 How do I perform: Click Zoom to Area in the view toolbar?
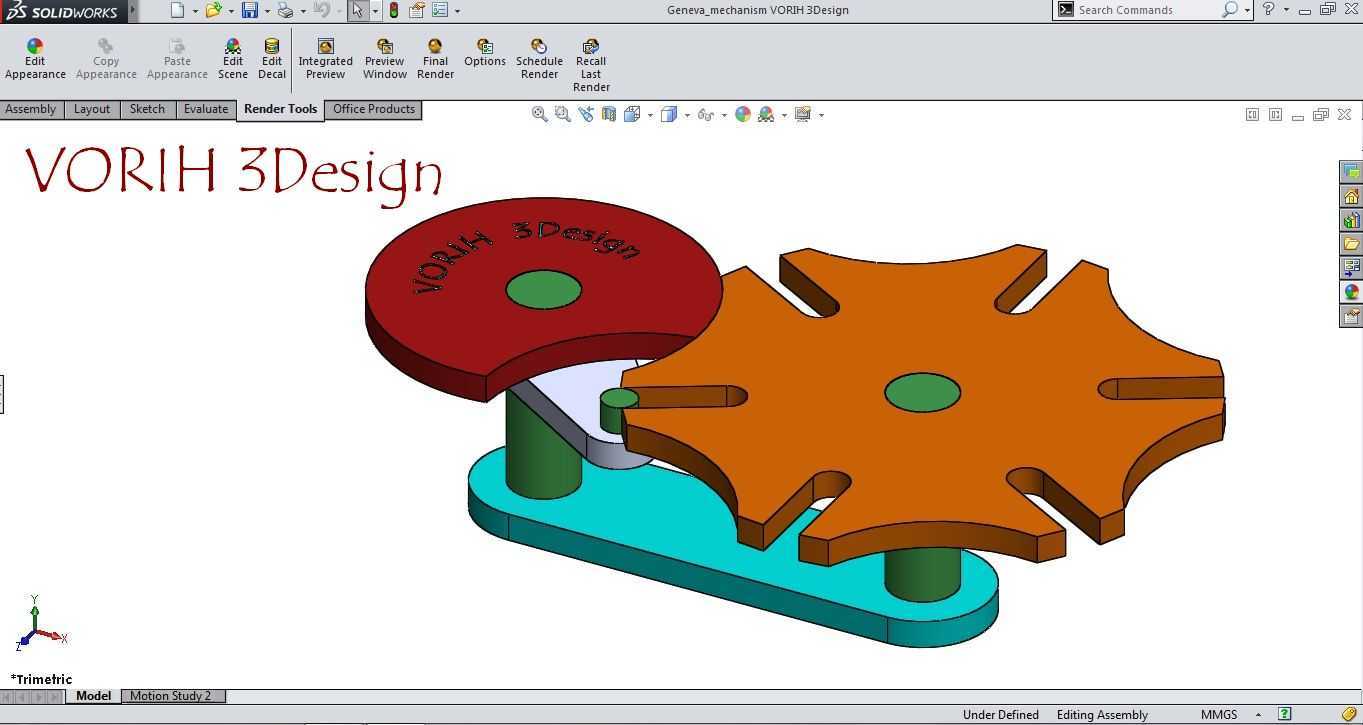tap(563, 114)
